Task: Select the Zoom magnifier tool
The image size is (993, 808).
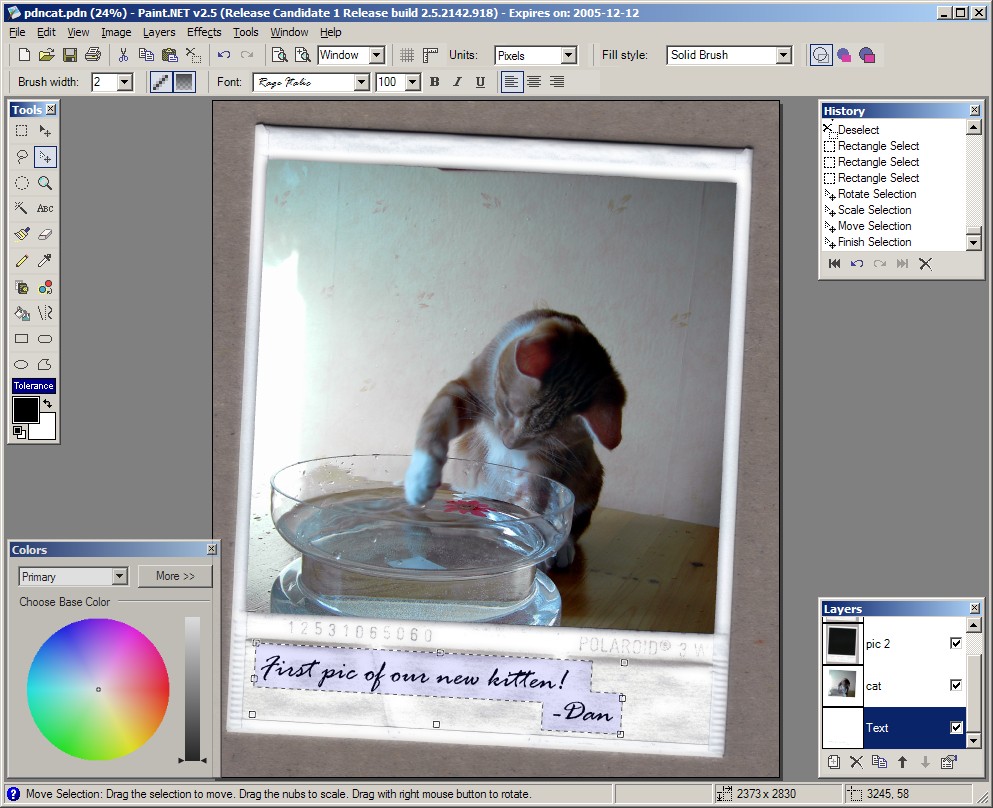Action: click(x=45, y=183)
